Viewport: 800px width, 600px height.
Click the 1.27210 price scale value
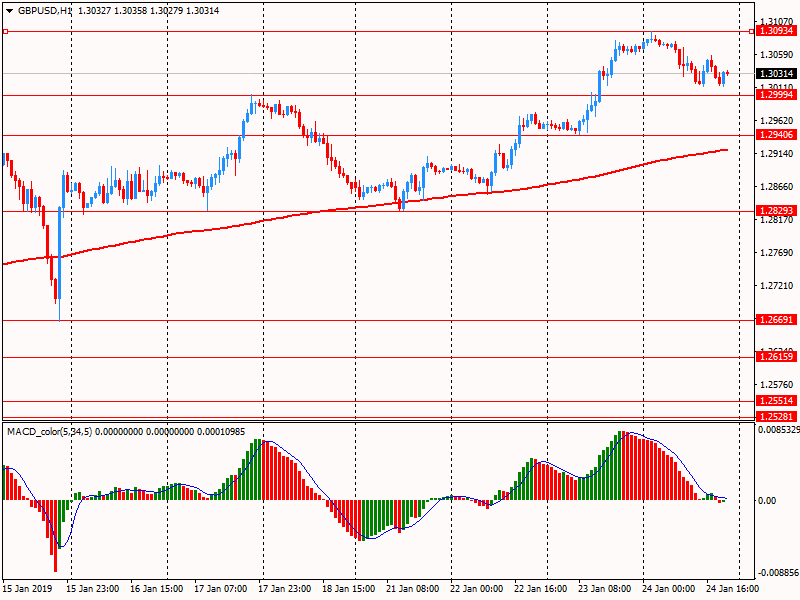(777, 286)
